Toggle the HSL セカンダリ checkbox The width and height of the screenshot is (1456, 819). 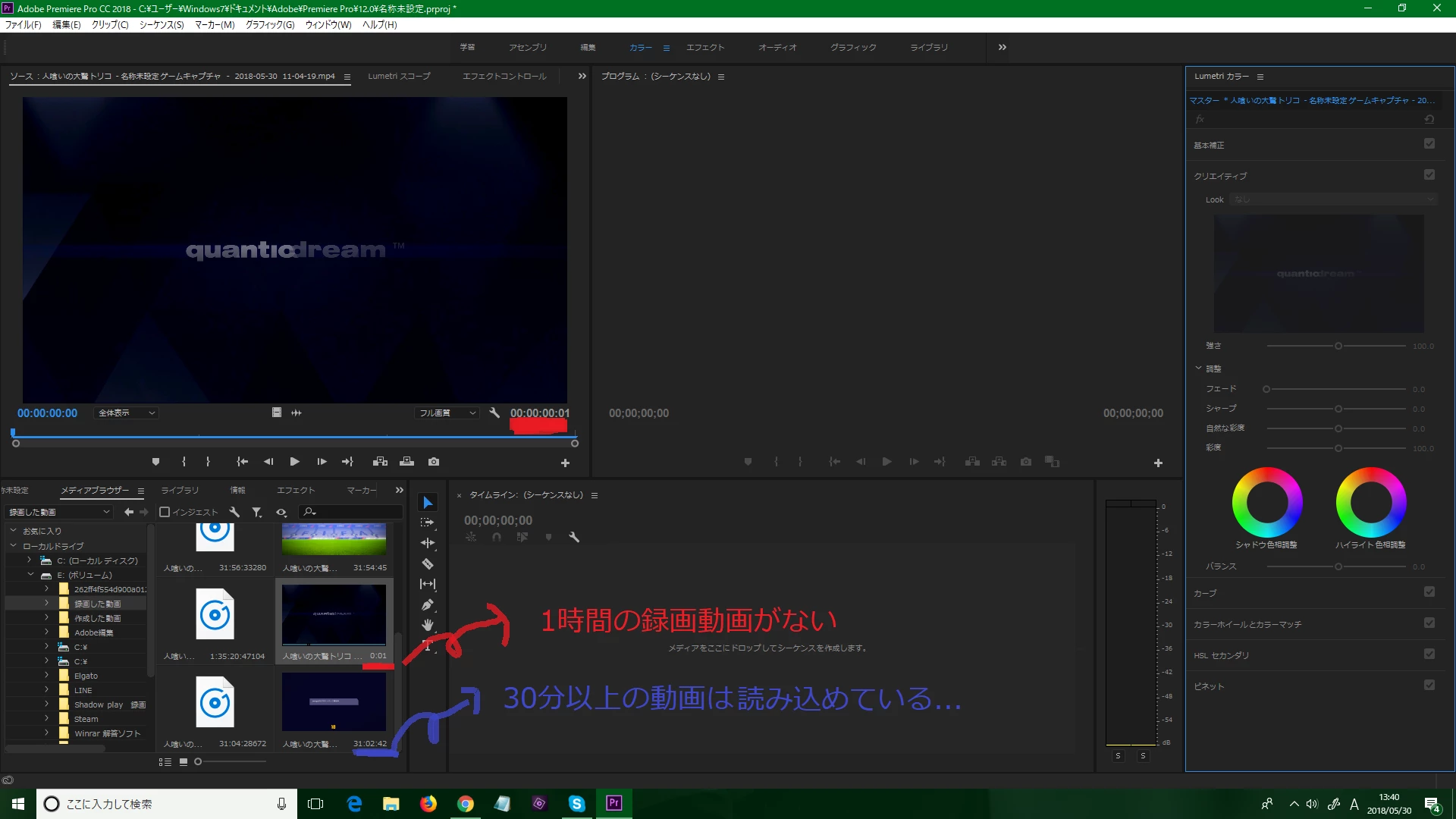pyautogui.click(x=1429, y=654)
